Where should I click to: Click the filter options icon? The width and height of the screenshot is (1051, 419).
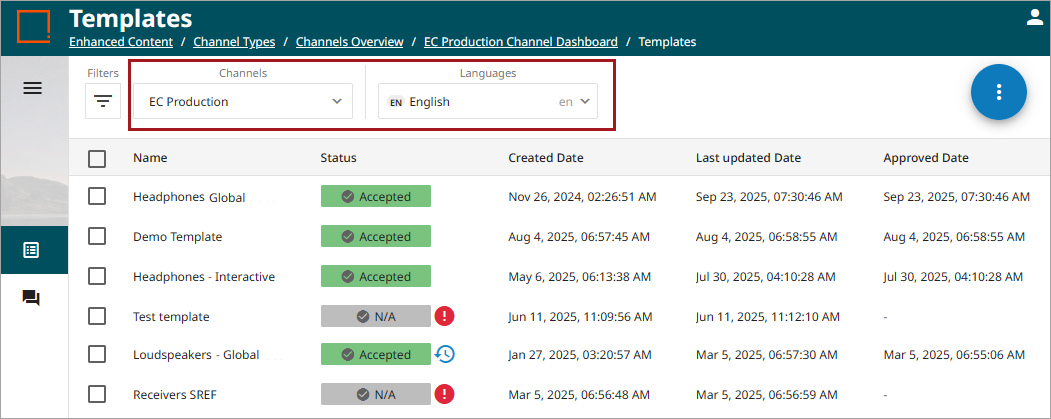click(103, 101)
